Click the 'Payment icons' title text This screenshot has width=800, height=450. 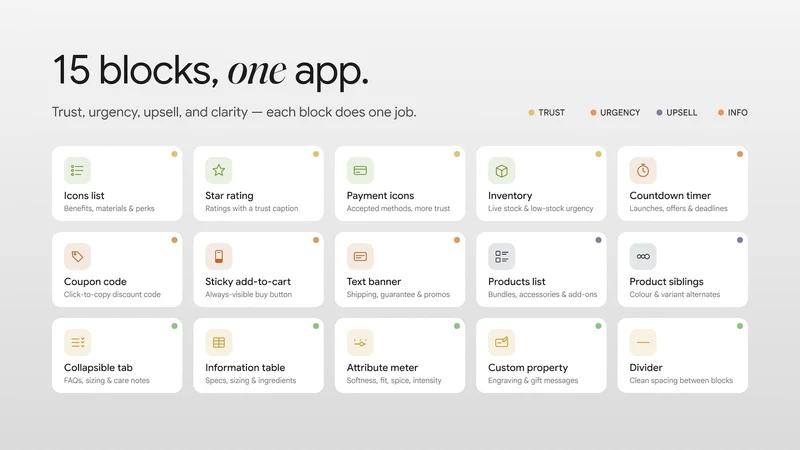click(x=380, y=196)
